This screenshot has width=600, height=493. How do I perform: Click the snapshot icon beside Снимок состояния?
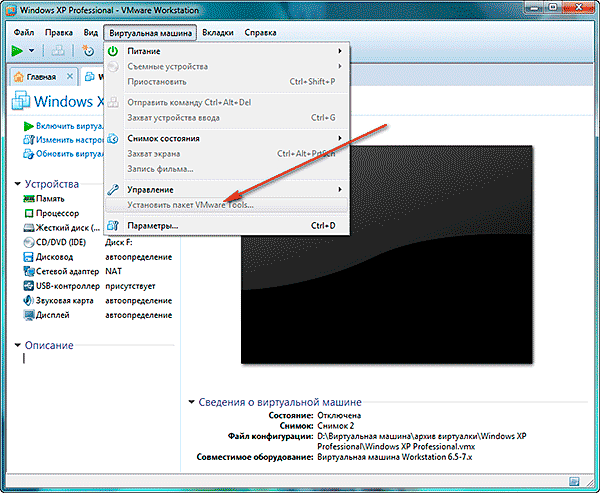pyautogui.click(x=113, y=138)
